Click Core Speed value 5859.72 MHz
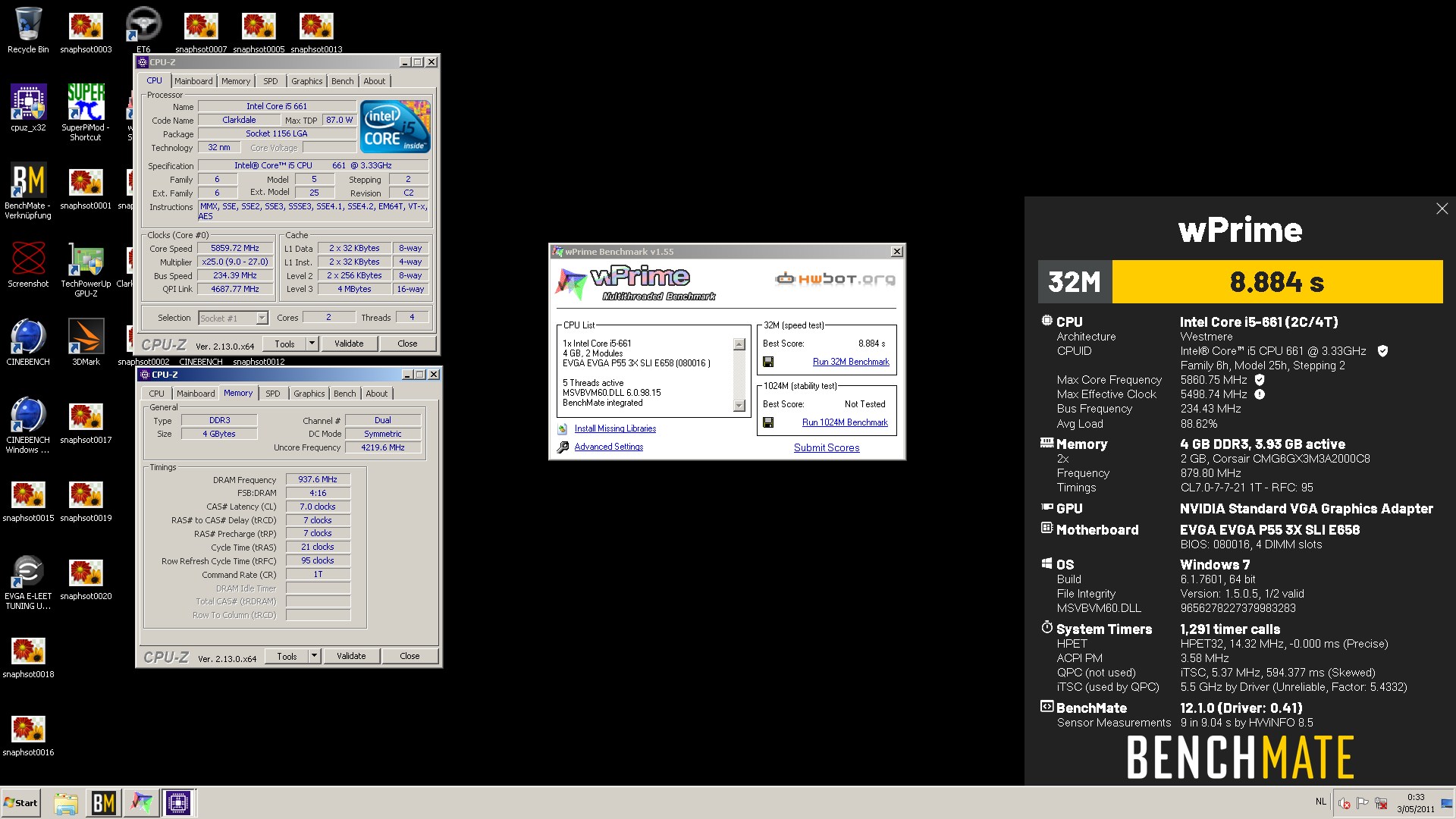 point(235,249)
